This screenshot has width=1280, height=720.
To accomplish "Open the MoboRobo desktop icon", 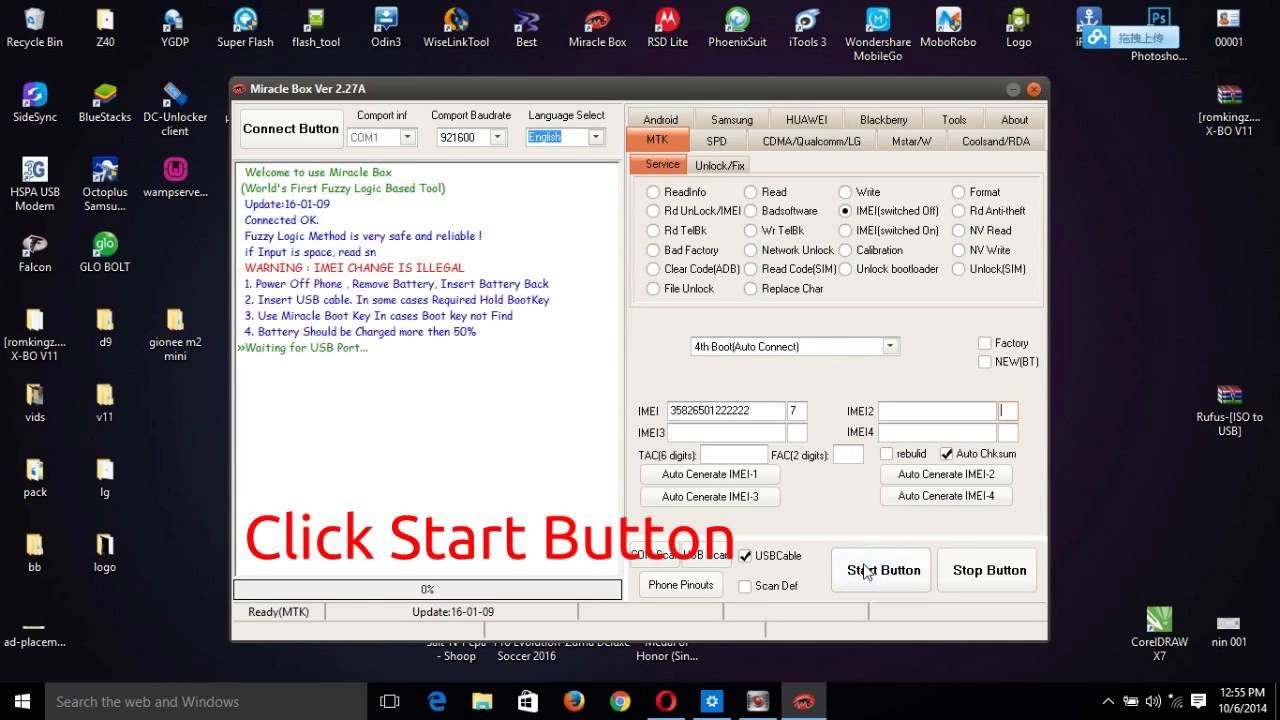I will (948, 27).
